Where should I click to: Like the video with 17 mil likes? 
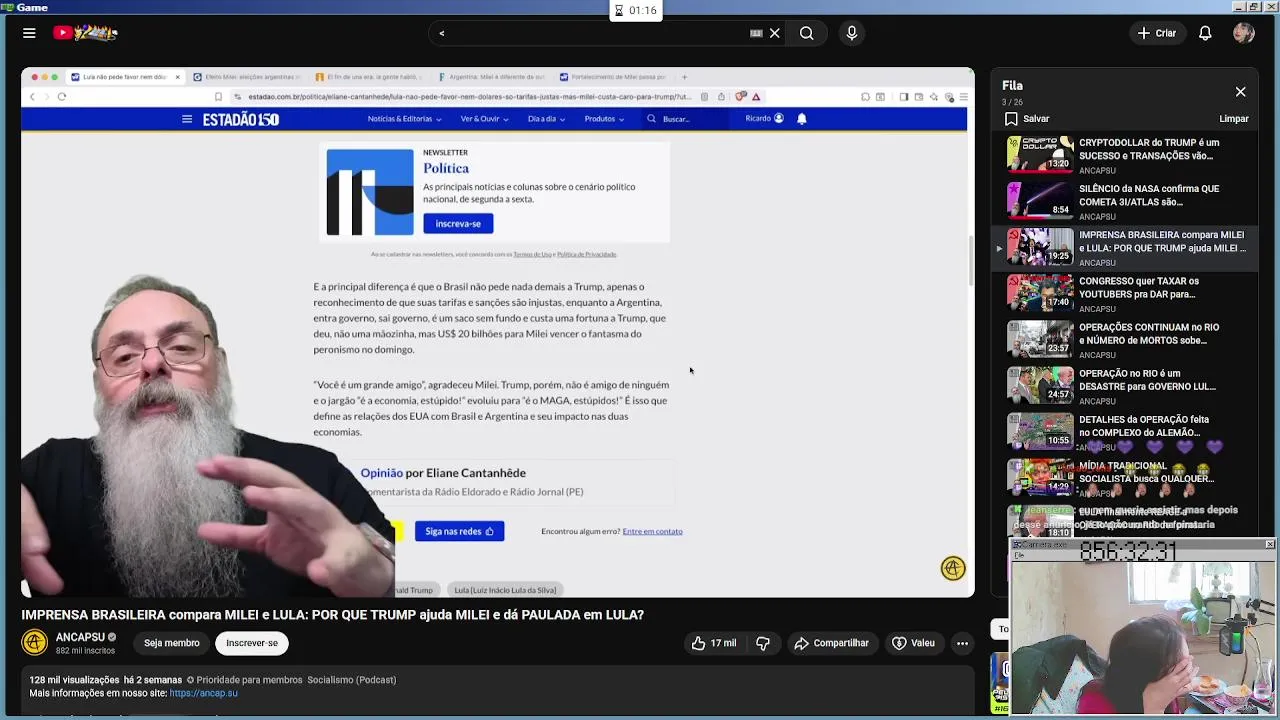tap(713, 643)
